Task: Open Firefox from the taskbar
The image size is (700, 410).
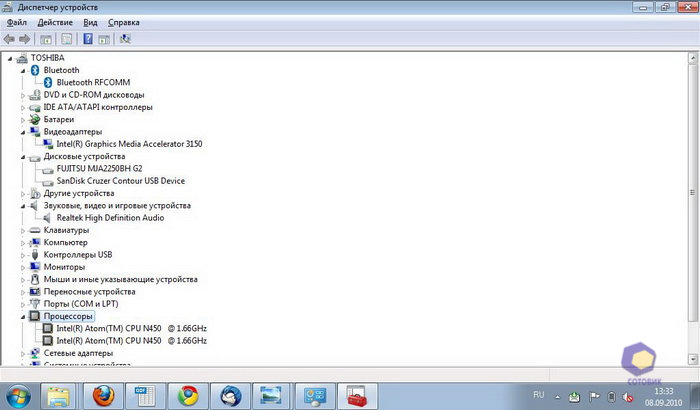Action: point(101,394)
